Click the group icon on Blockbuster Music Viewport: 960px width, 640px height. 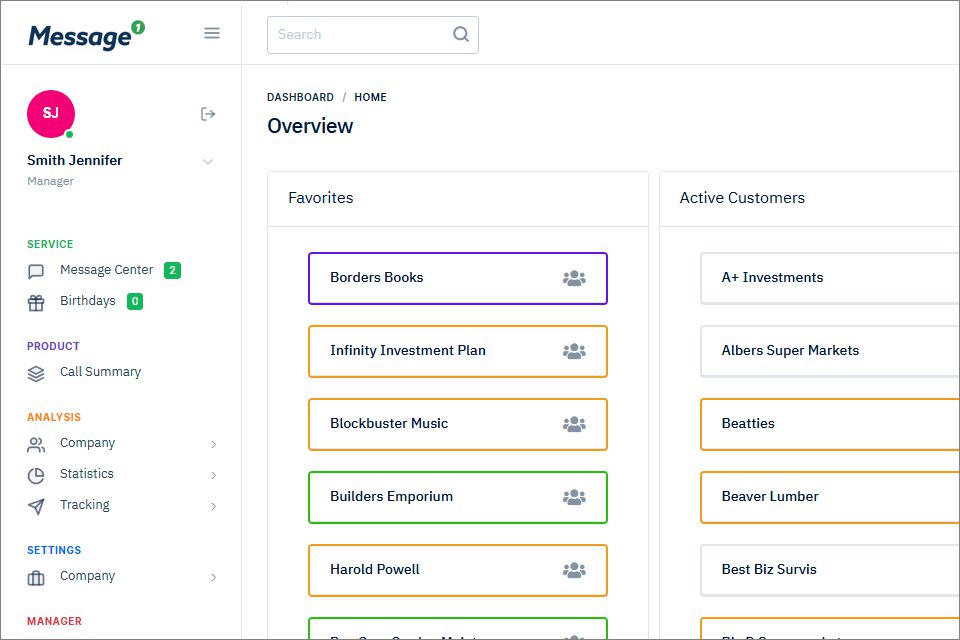(x=574, y=424)
